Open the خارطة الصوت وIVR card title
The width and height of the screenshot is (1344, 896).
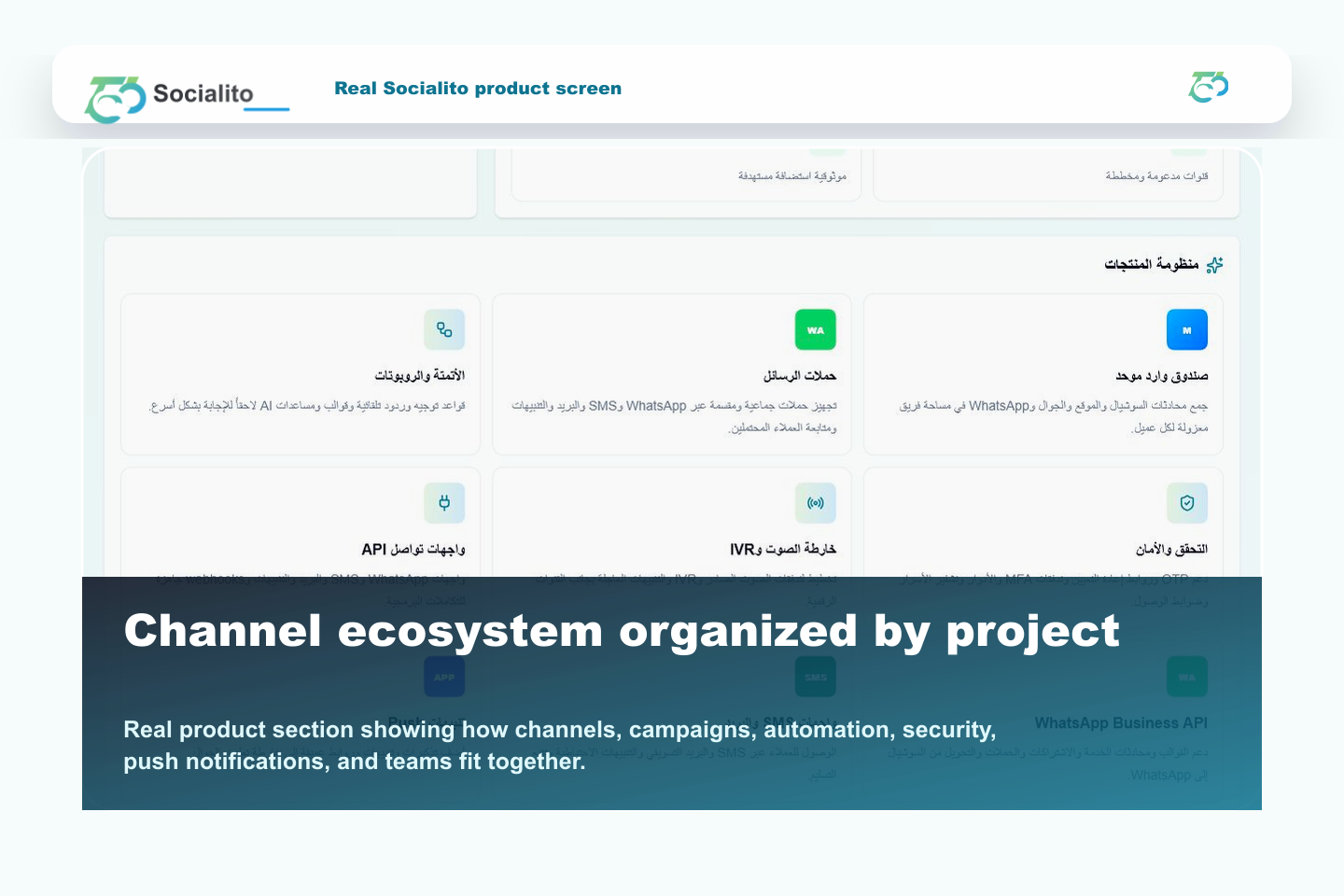783,549
